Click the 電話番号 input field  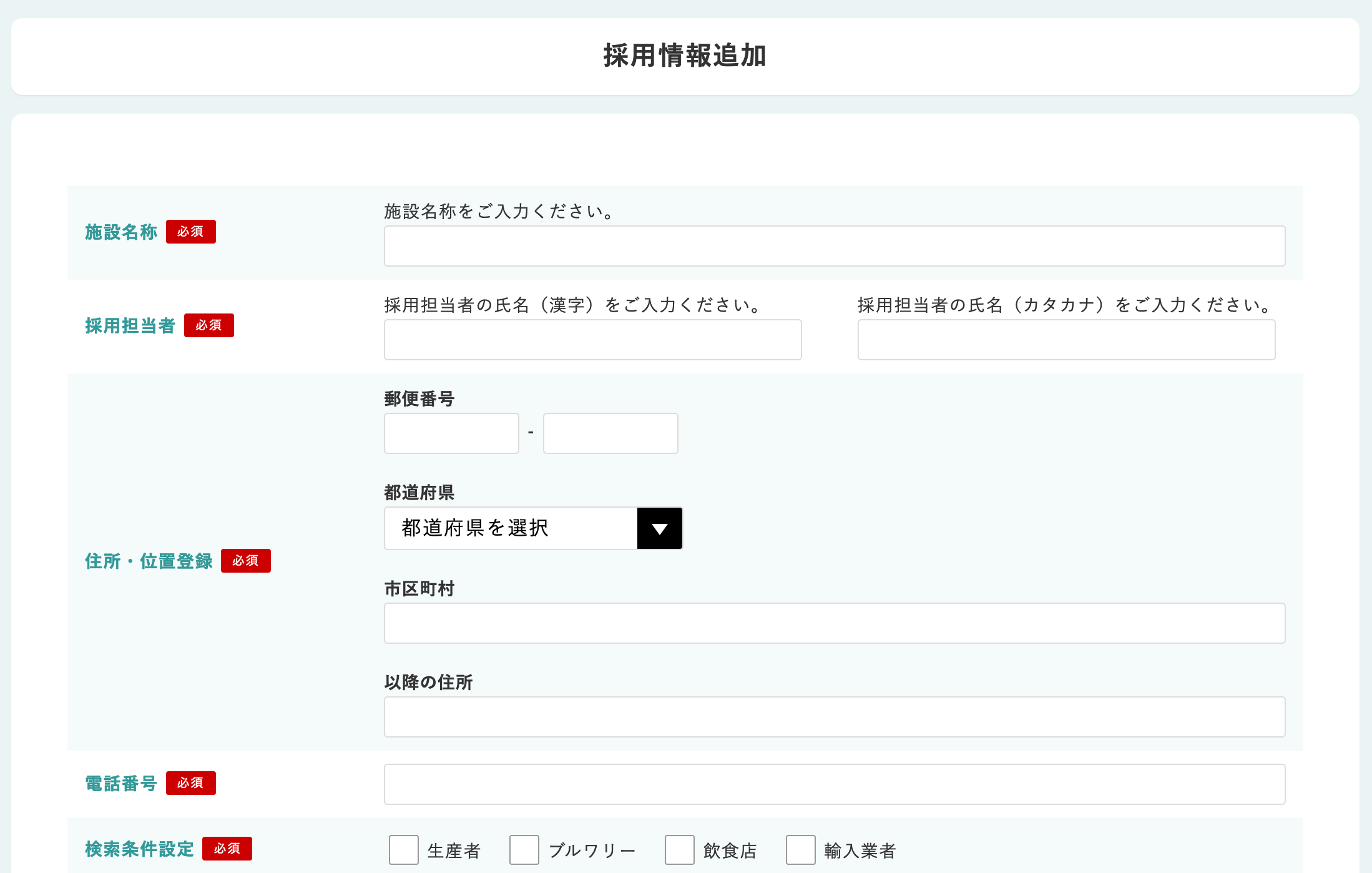[834, 784]
